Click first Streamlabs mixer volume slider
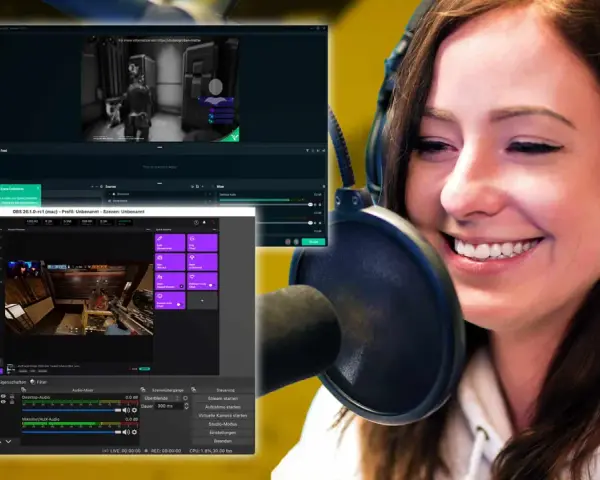 point(266,205)
